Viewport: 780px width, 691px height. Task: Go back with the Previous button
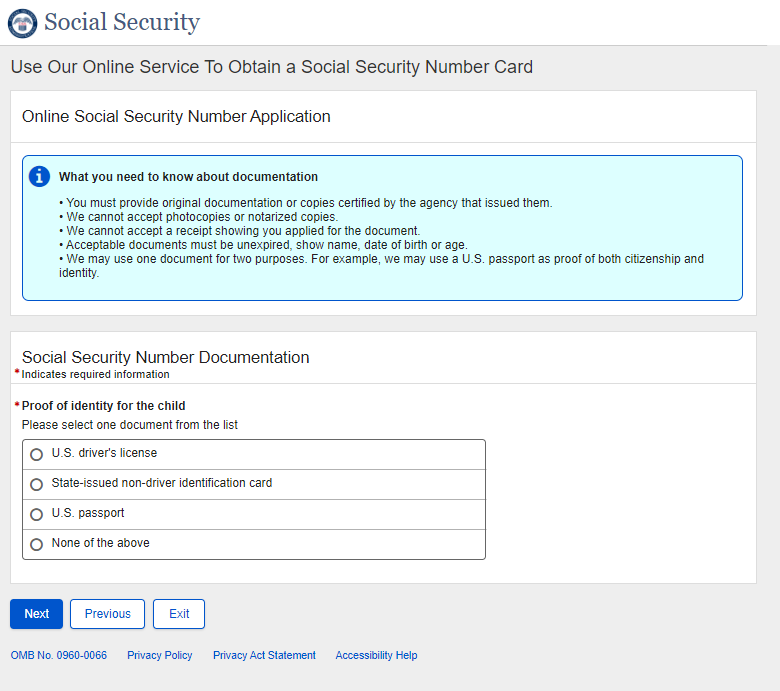107,614
